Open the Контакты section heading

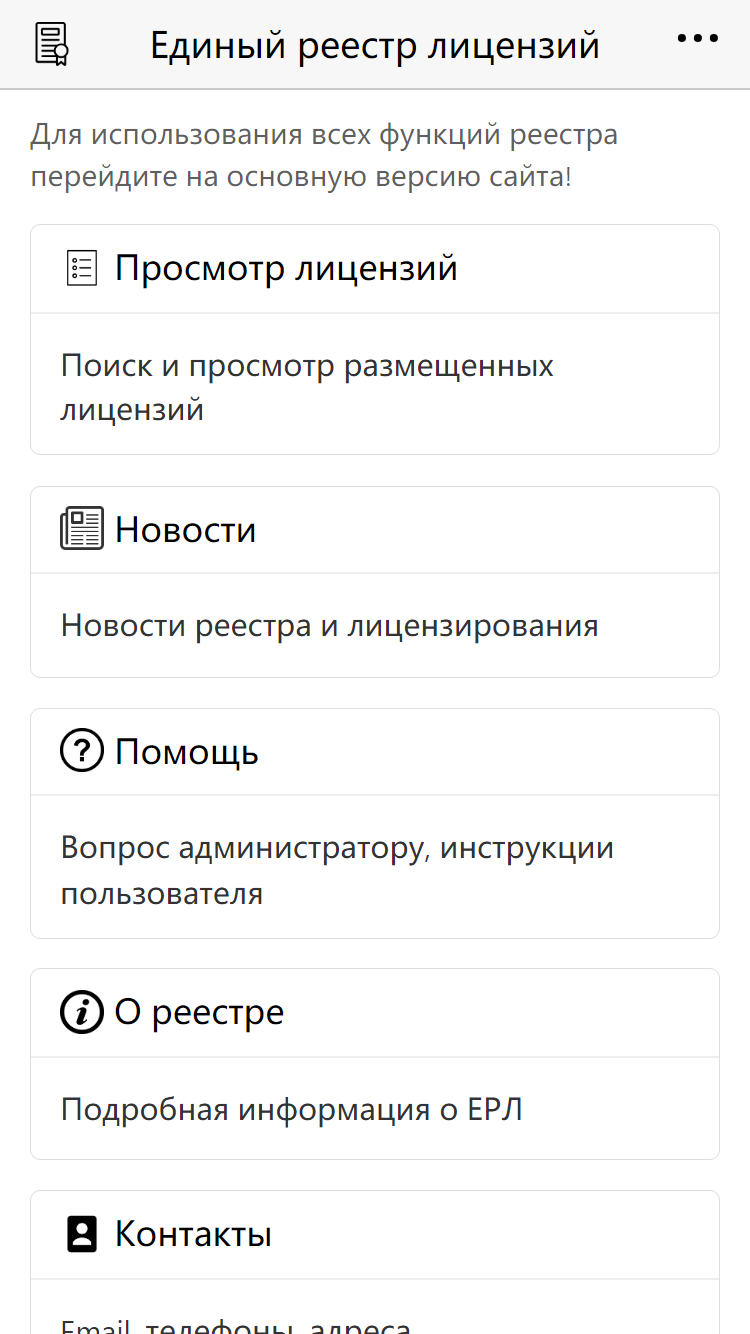(x=194, y=1234)
